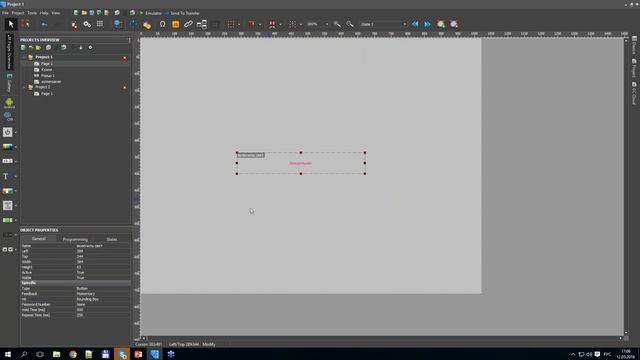The image size is (640, 360).
Task: Click the first icon in Projects Overview toolbar
Action: 23,48
